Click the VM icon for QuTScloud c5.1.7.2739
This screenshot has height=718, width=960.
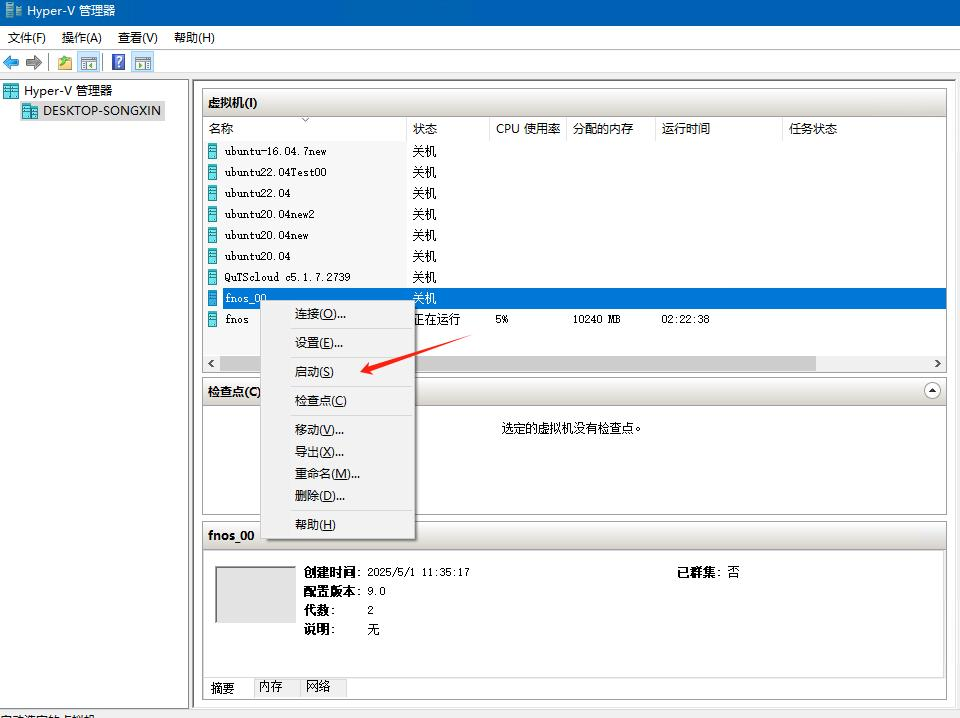(212, 277)
